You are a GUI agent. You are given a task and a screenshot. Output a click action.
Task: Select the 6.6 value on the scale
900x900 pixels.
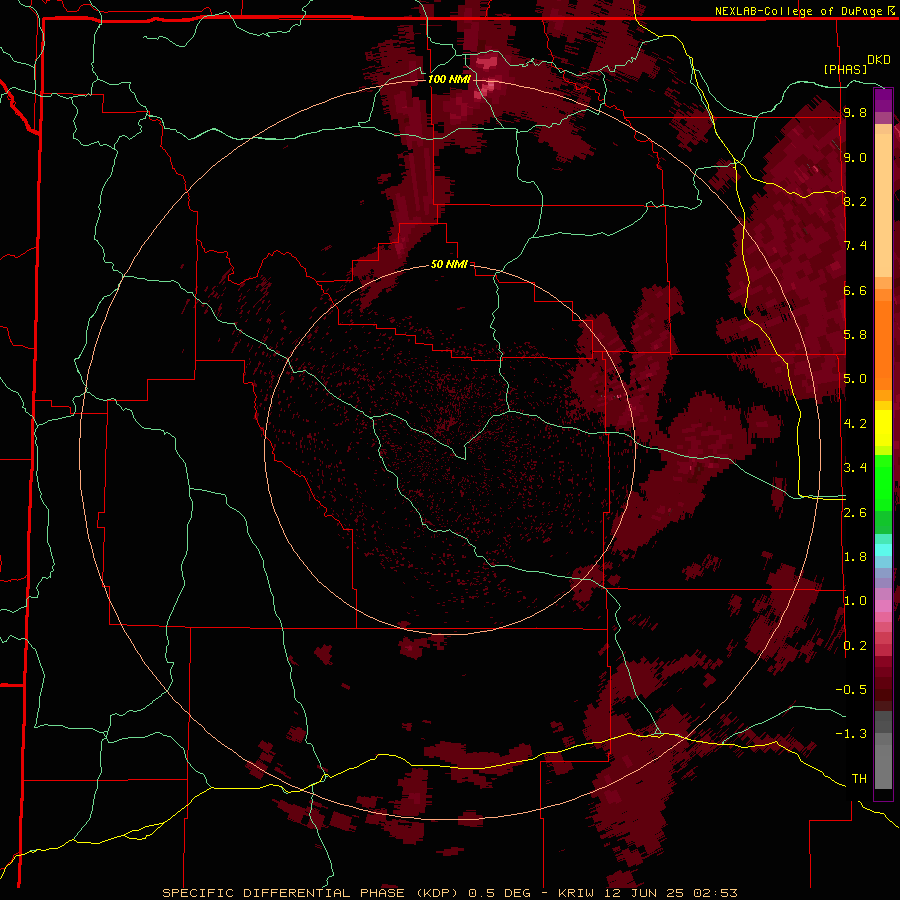tap(855, 290)
